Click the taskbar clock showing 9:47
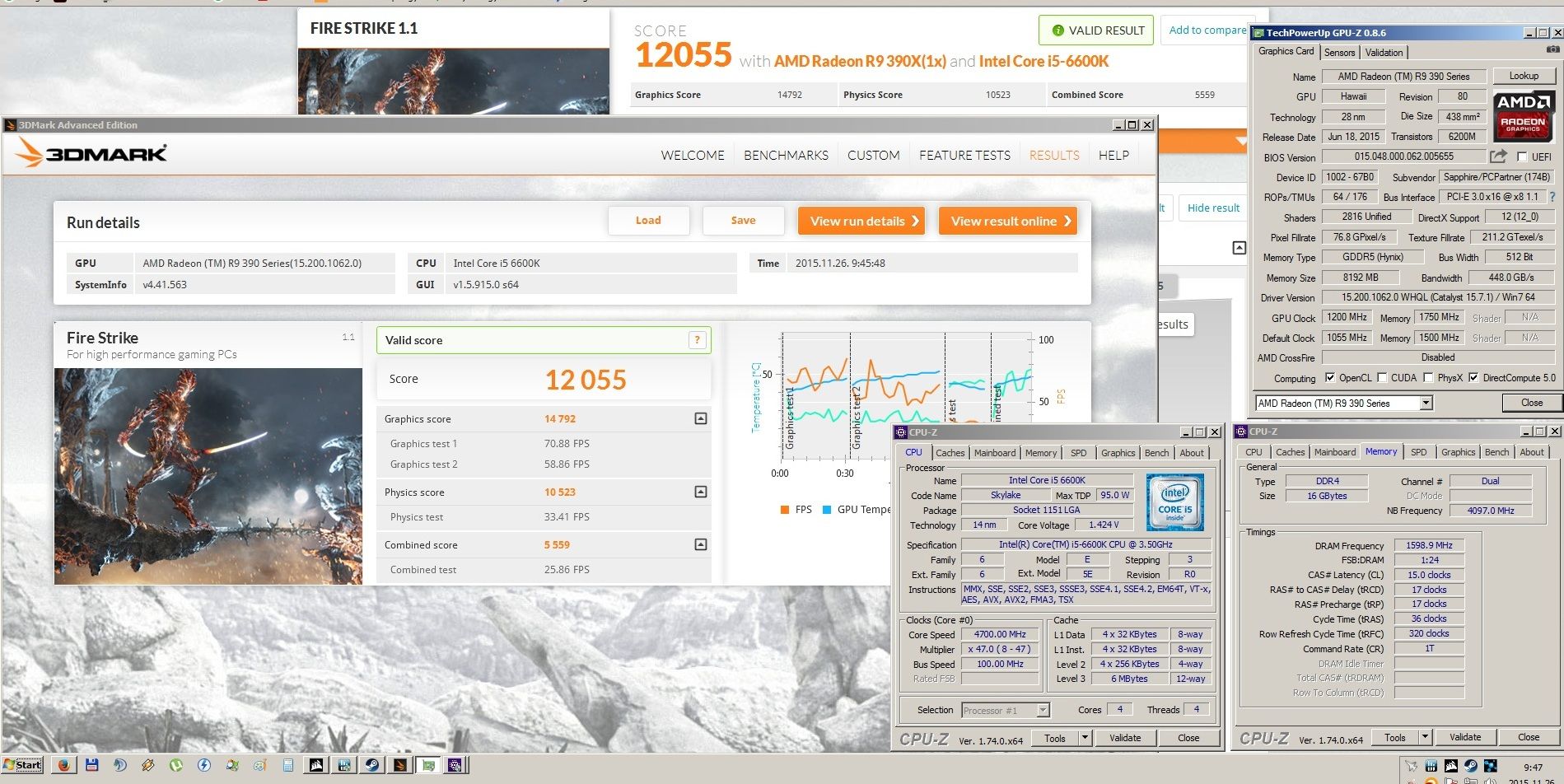Screen dimensions: 1564x784 point(1533,767)
